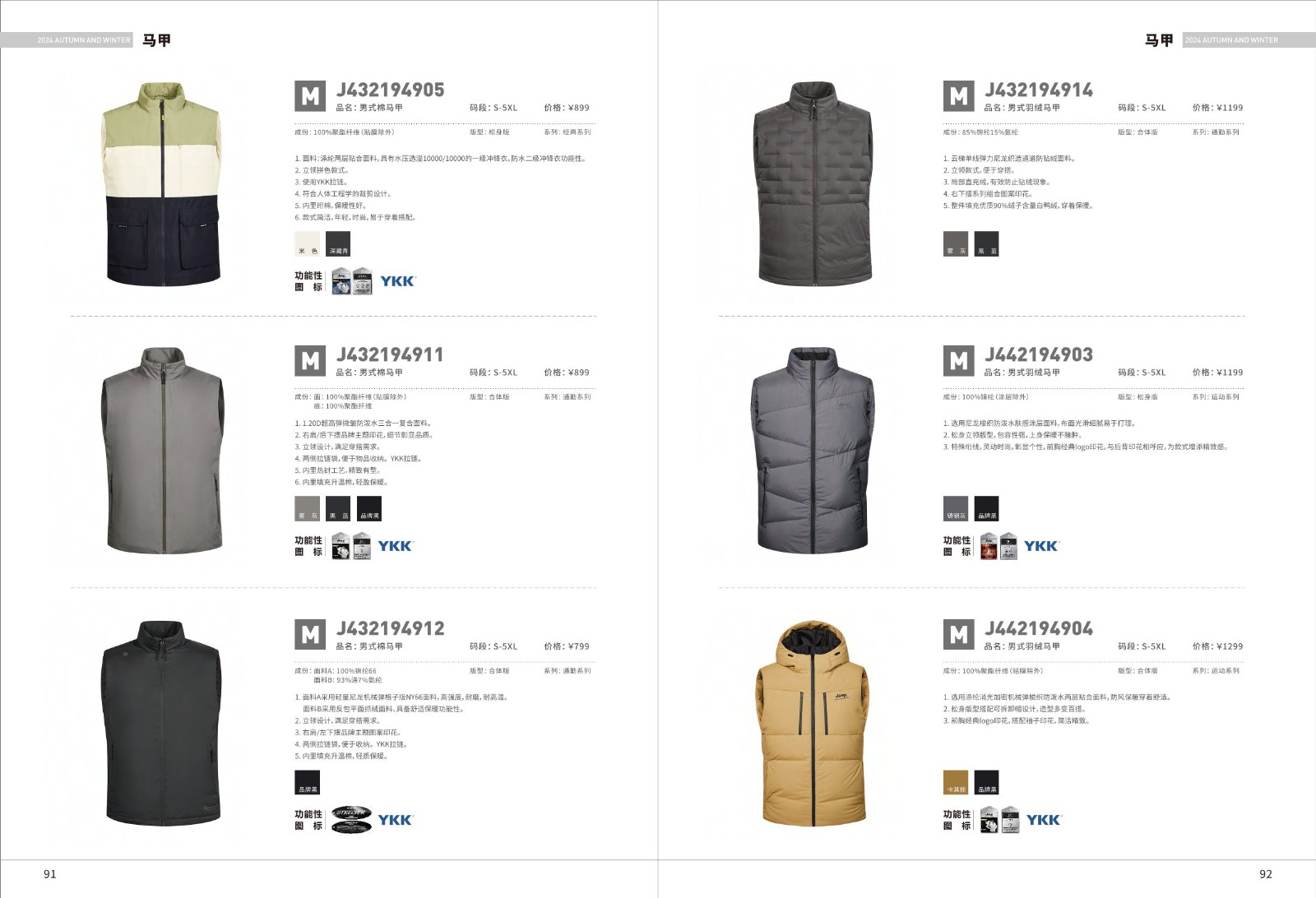The image size is (1316, 898).
Task: Open the green color-block vest image
Action: (x=162, y=183)
